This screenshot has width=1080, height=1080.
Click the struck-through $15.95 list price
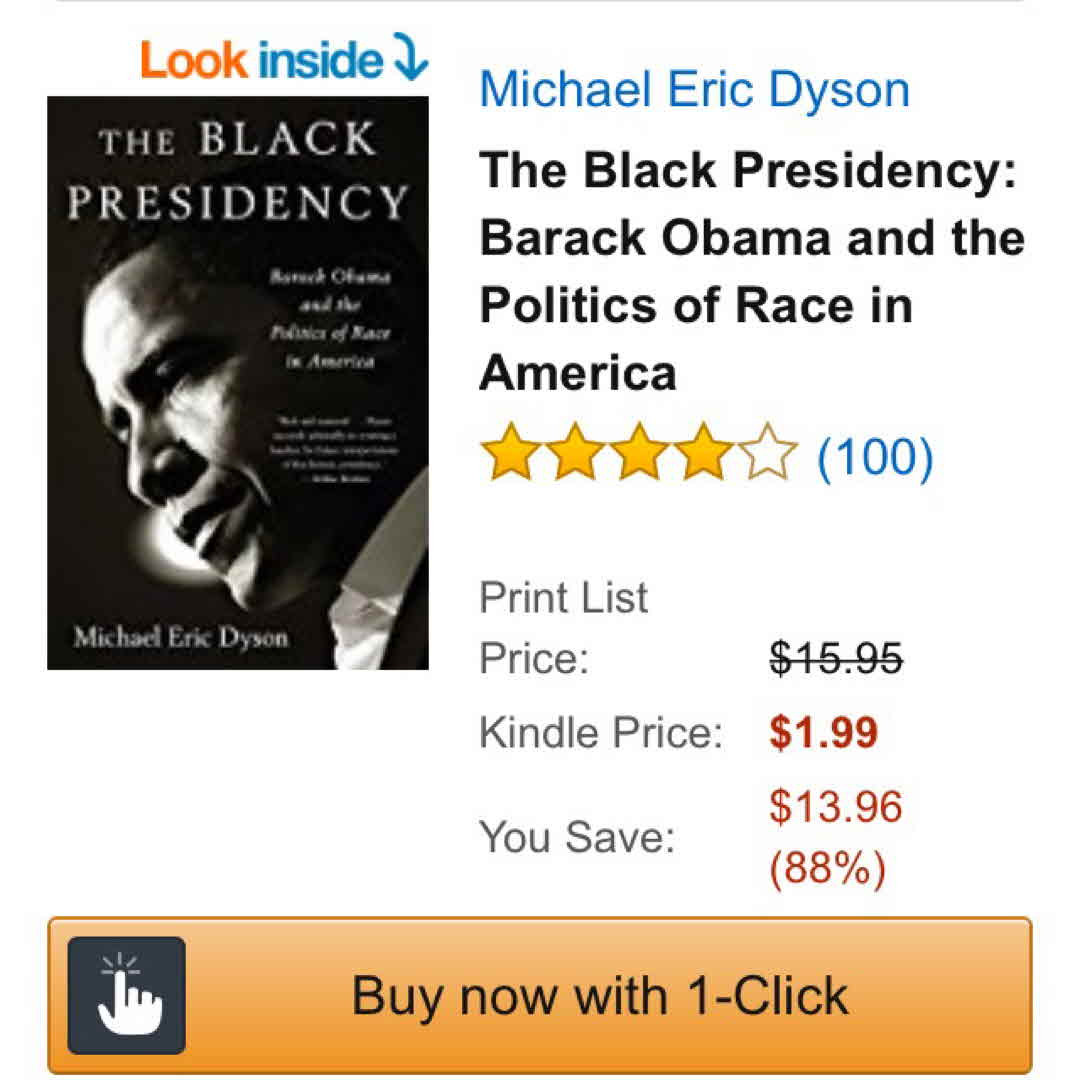click(x=835, y=658)
